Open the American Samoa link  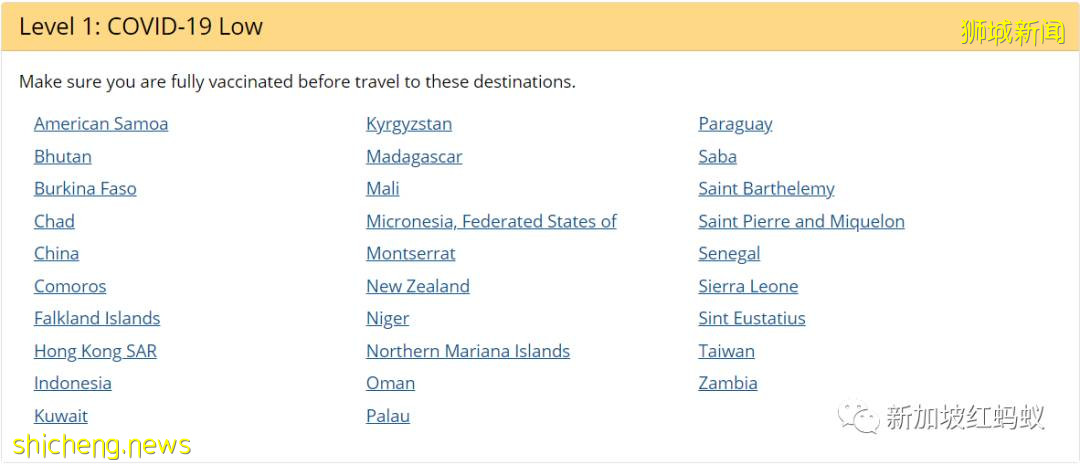101,124
